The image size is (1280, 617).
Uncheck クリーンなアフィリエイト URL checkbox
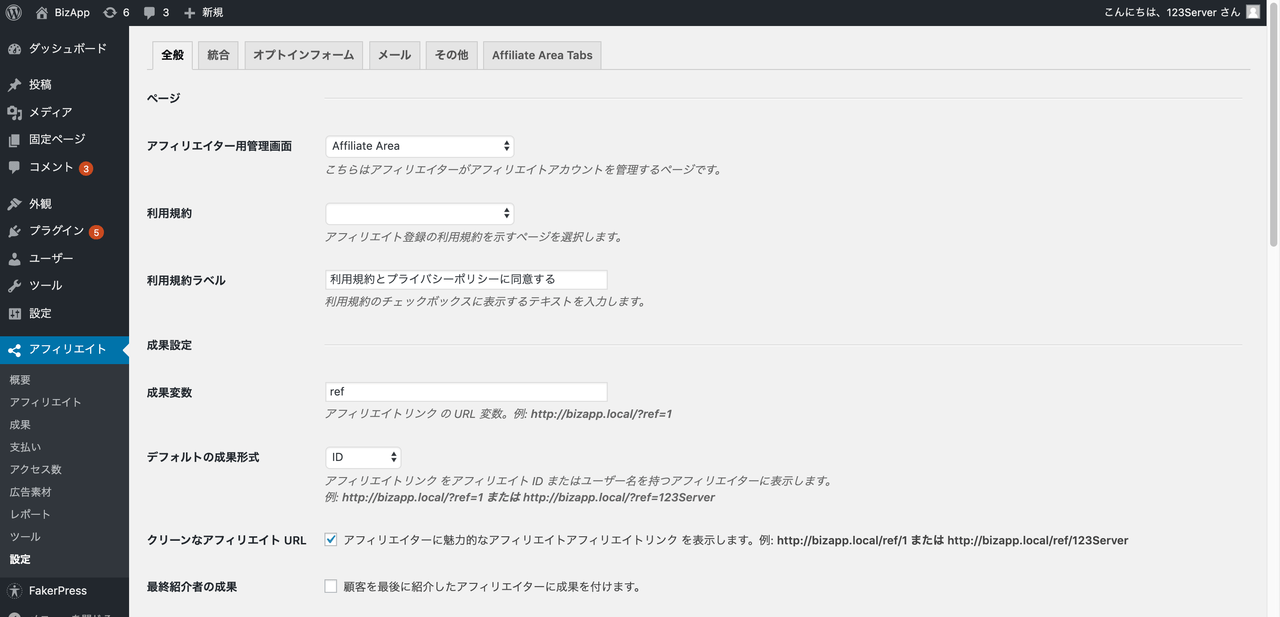pyautogui.click(x=331, y=540)
